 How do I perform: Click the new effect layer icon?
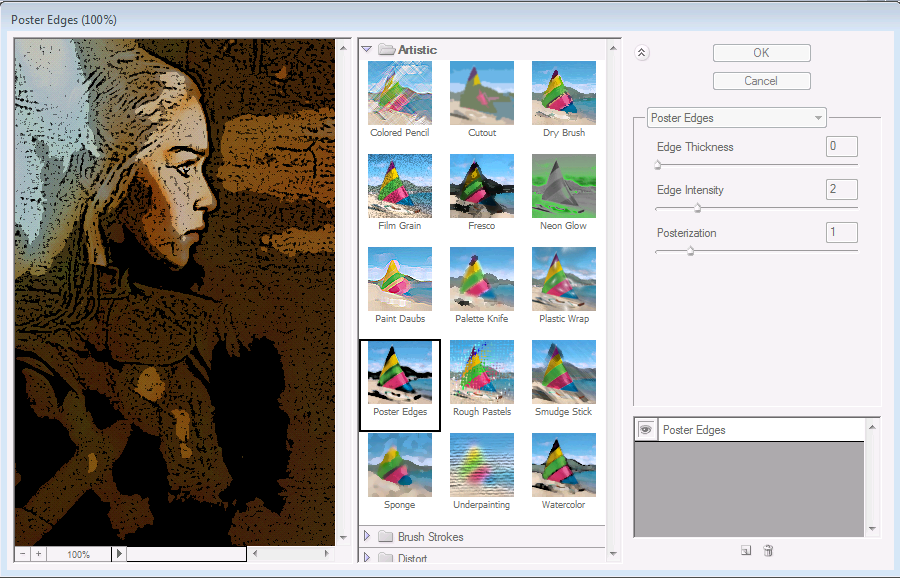(x=746, y=550)
